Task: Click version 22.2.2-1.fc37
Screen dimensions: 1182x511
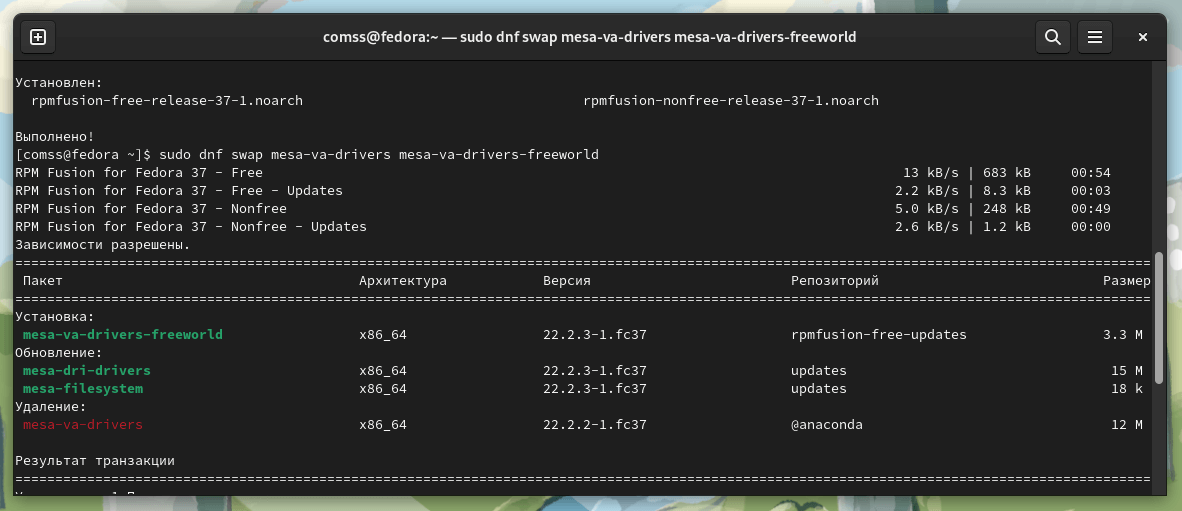Action: pyautogui.click(x=595, y=425)
